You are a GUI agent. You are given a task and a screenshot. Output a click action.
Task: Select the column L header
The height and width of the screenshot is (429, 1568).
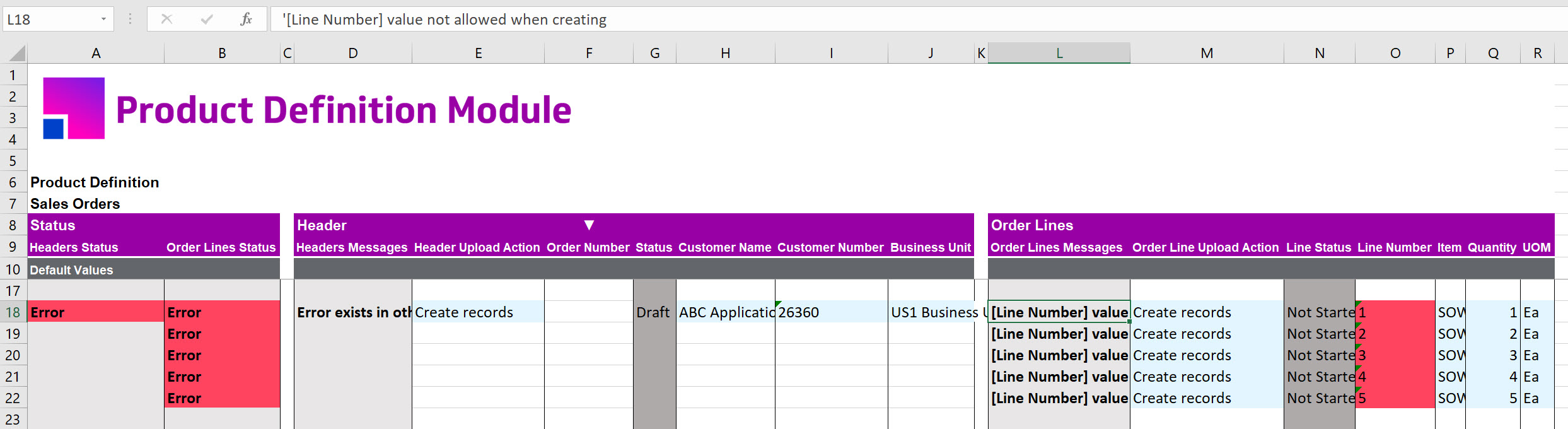[1059, 54]
